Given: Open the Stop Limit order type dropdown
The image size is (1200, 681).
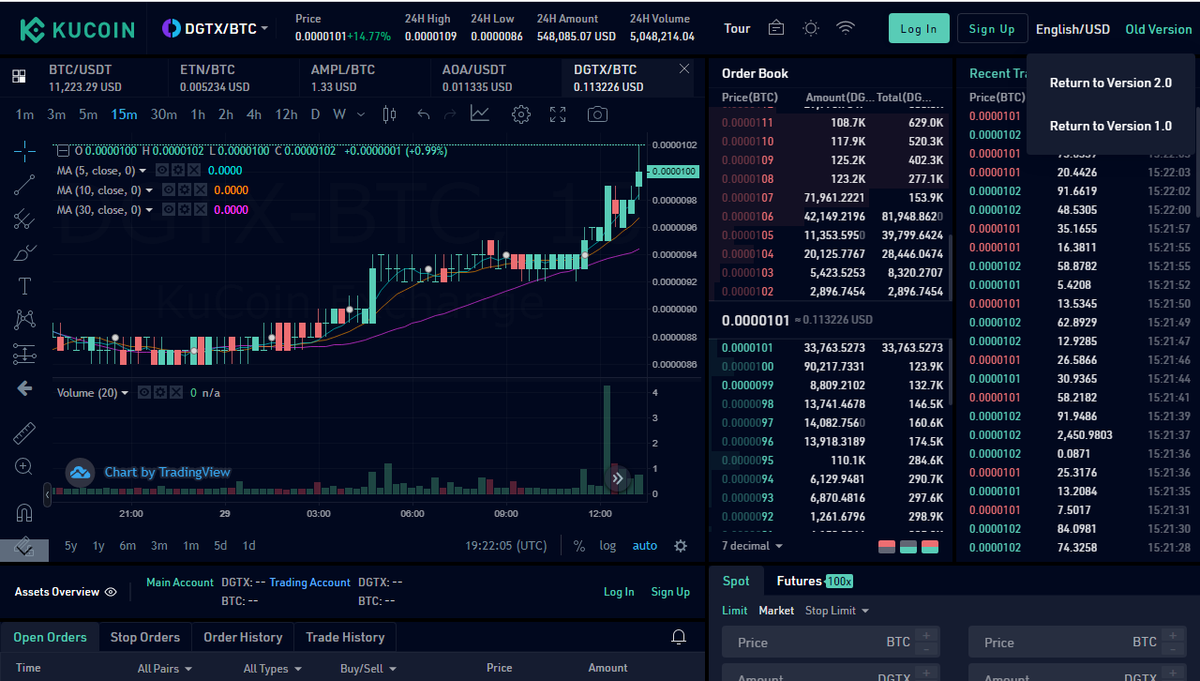Looking at the screenshot, I should [x=837, y=611].
